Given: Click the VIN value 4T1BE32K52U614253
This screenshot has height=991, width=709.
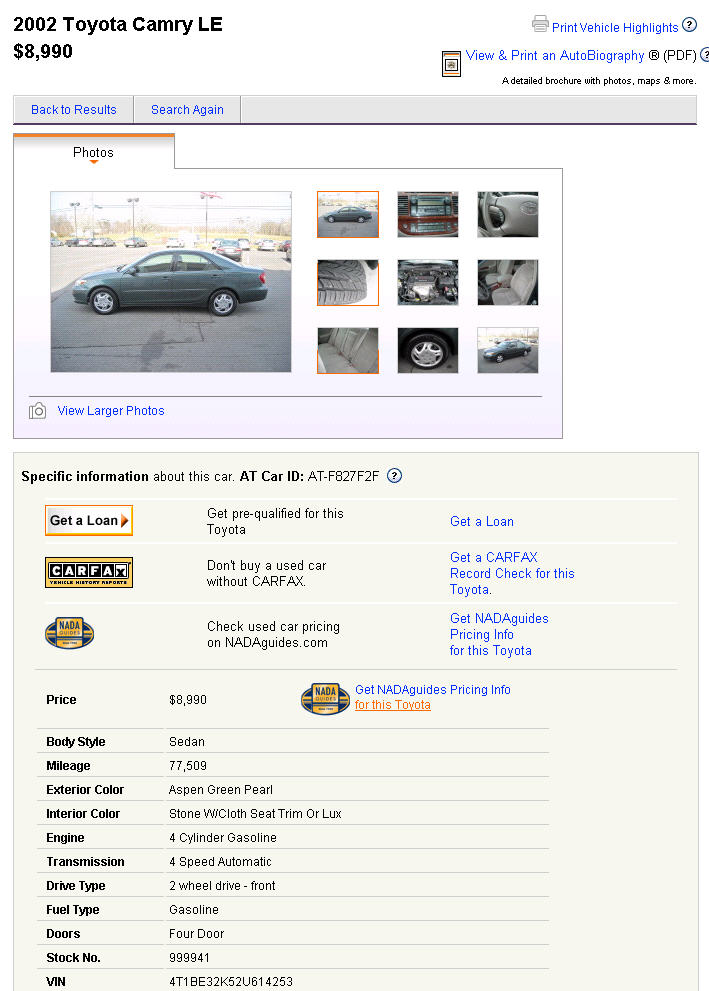Looking at the screenshot, I should [231, 982].
